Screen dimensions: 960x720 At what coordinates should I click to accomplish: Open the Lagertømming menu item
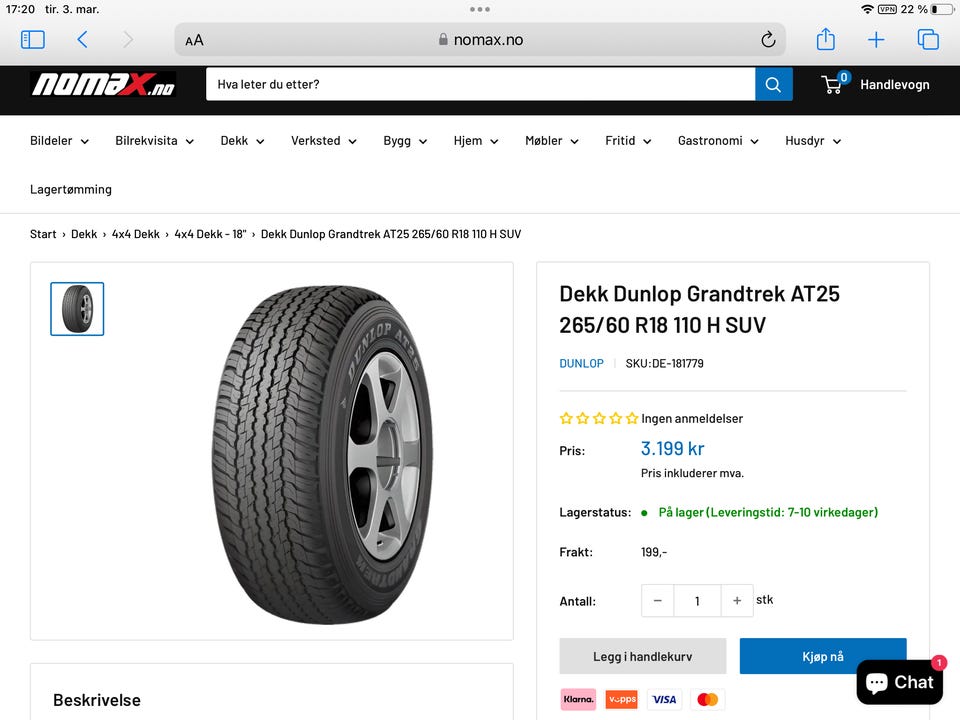(71, 189)
